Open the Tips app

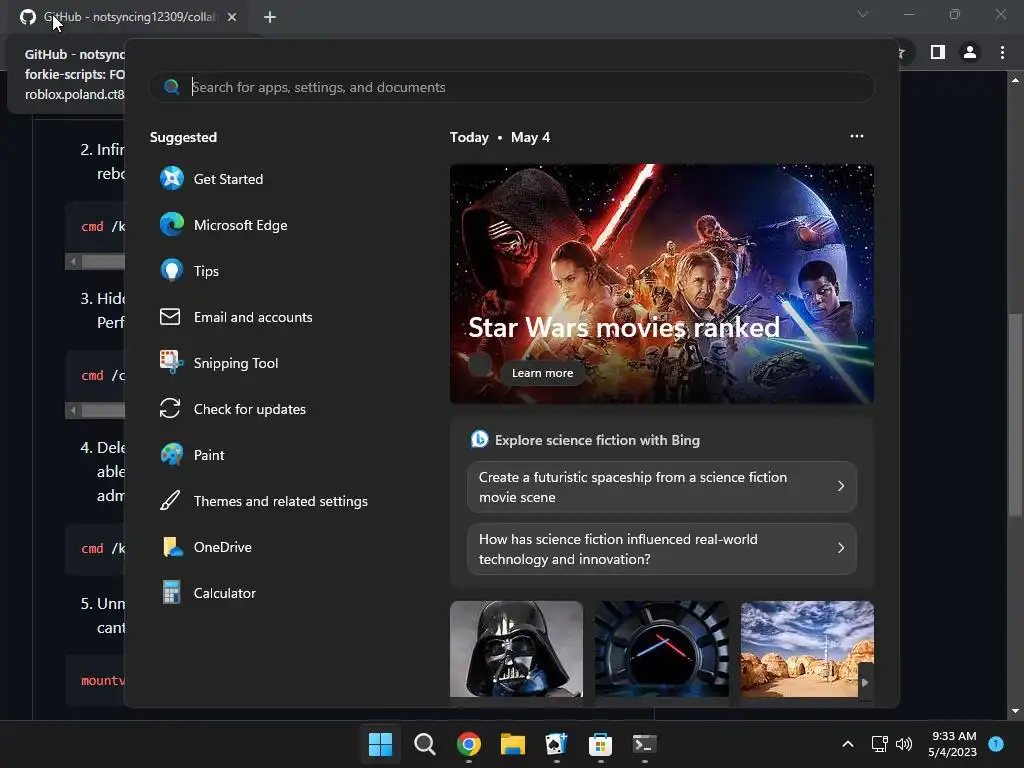tap(189, 270)
